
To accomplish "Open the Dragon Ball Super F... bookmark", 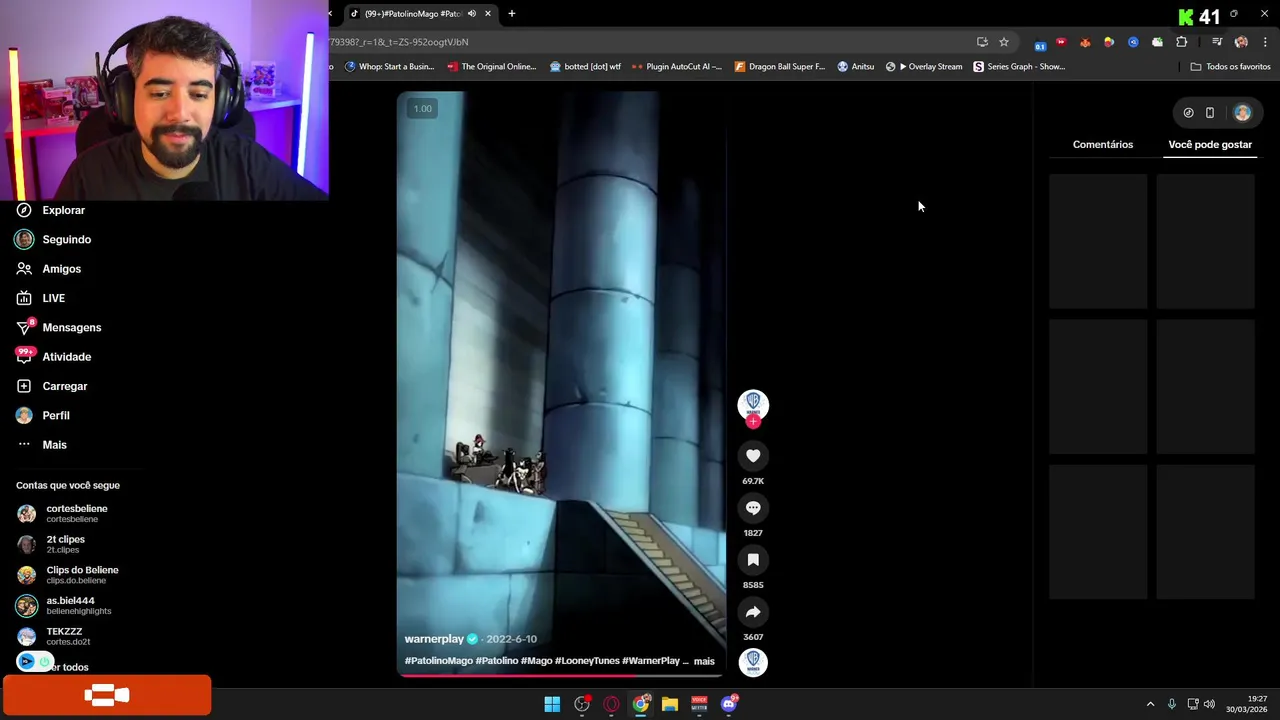I will coord(780,67).
